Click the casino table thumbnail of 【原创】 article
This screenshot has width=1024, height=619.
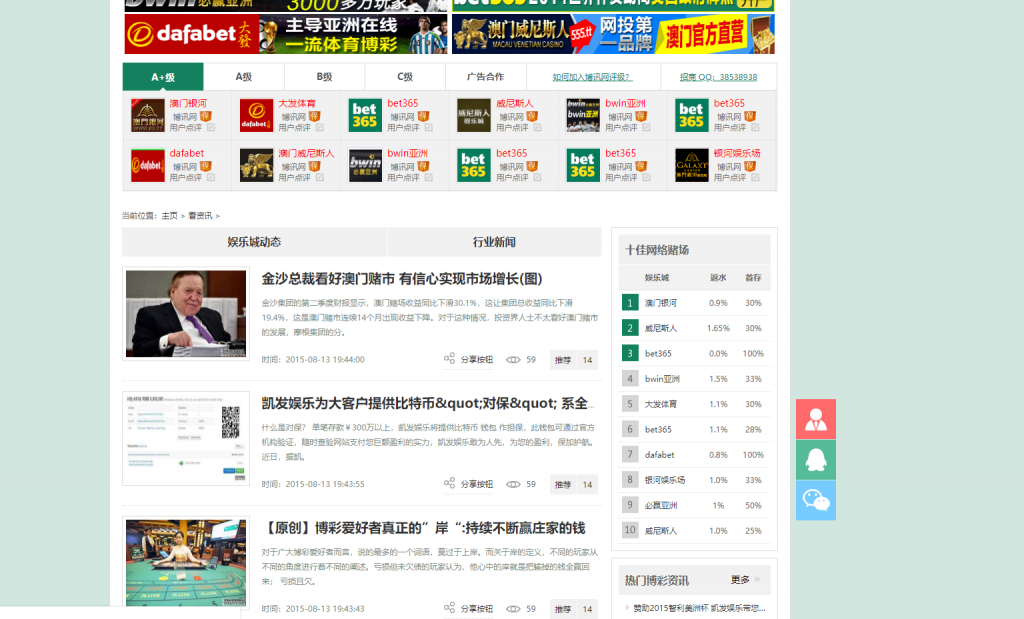(x=186, y=562)
